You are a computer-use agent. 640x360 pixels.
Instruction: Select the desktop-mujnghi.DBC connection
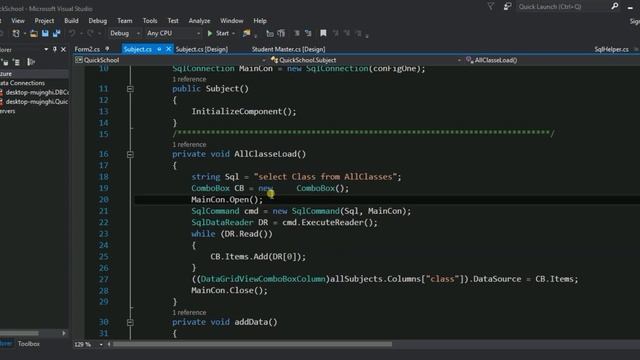(x=37, y=92)
